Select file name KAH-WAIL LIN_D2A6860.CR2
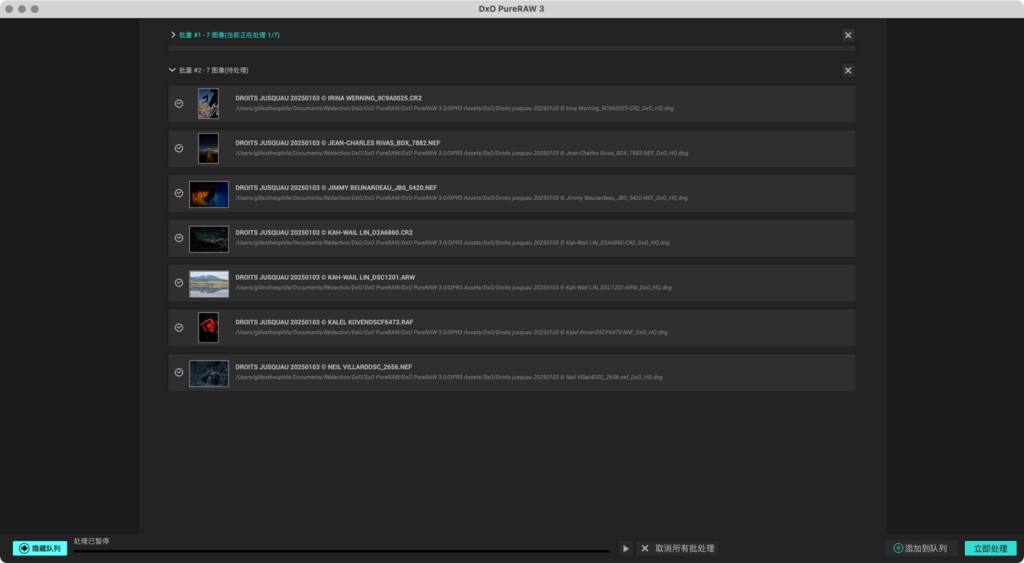This screenshot has width=1024, height=563. [x=324, y=233]
